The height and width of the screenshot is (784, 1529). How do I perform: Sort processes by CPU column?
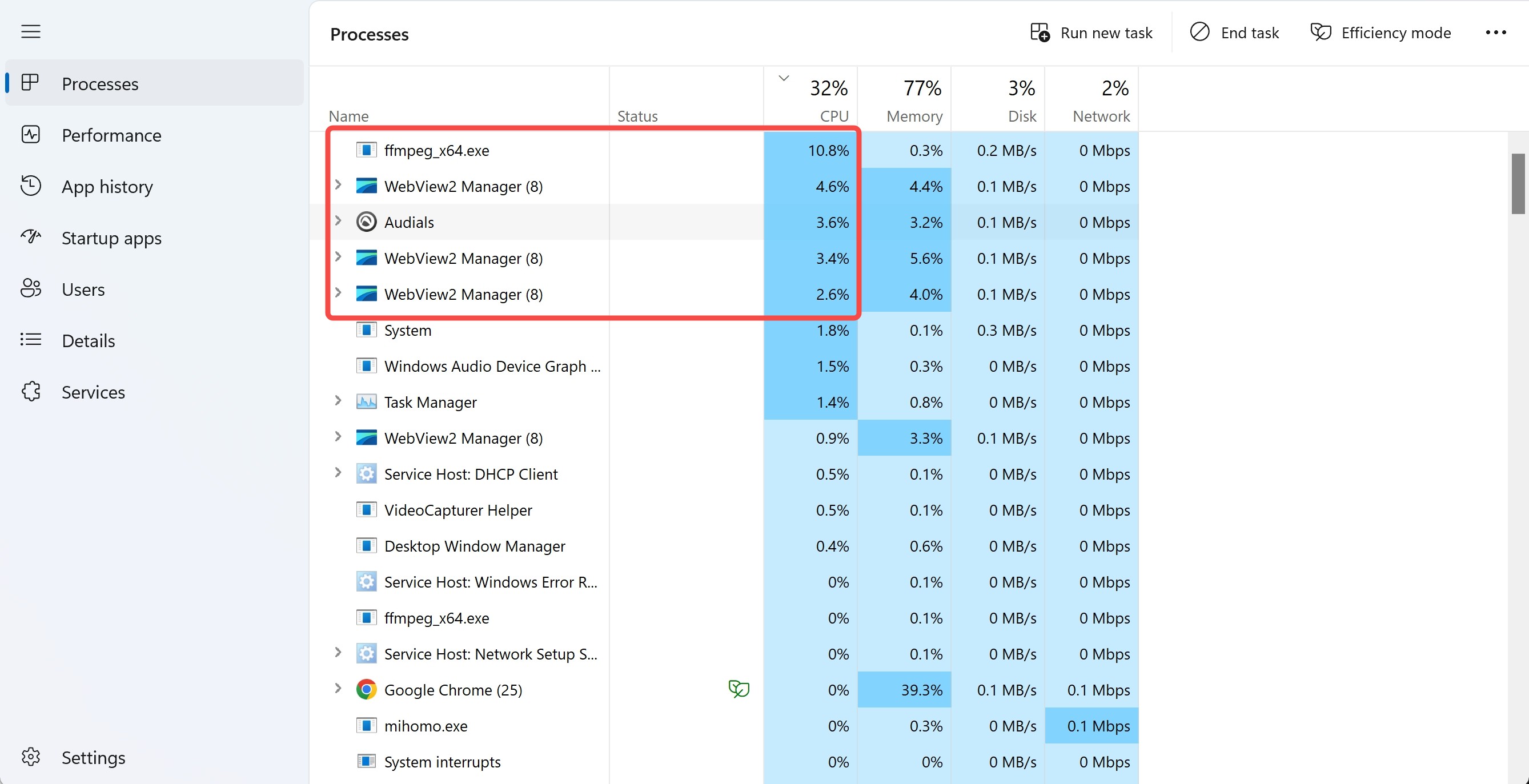(x=810, y=99)
